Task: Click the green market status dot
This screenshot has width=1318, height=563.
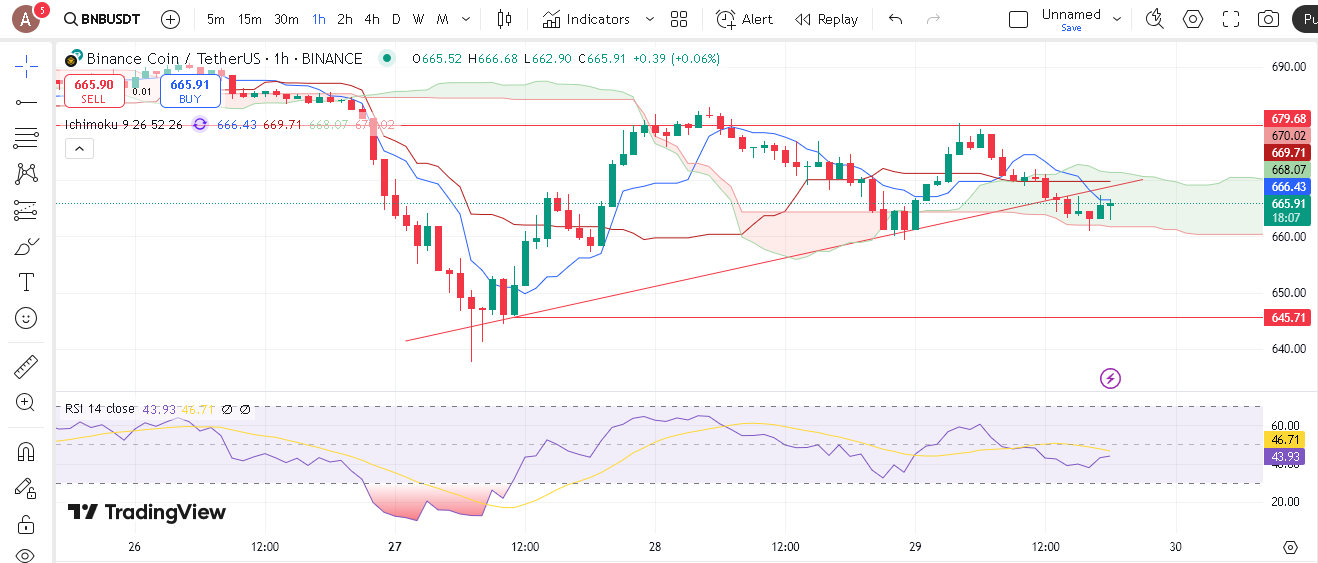Action: click(x=387, y=59)
